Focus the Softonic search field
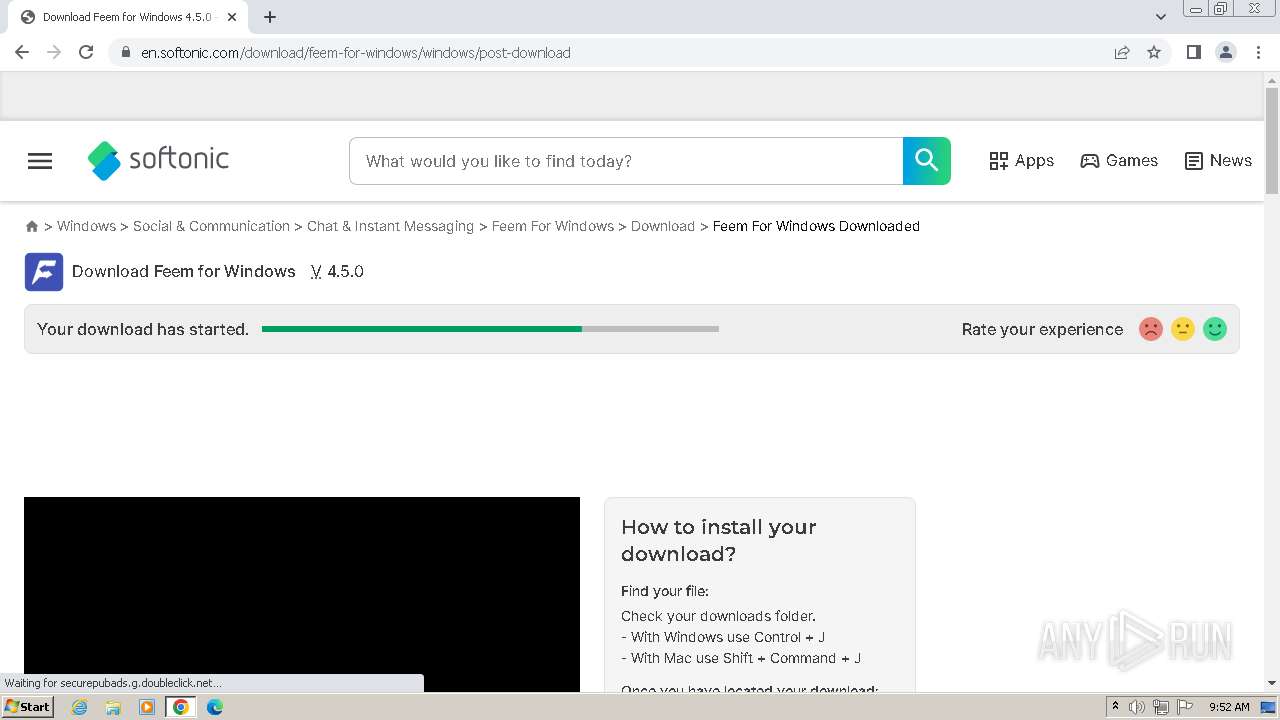This screenshot has height=720, width=1280. (x=626, y=161)
